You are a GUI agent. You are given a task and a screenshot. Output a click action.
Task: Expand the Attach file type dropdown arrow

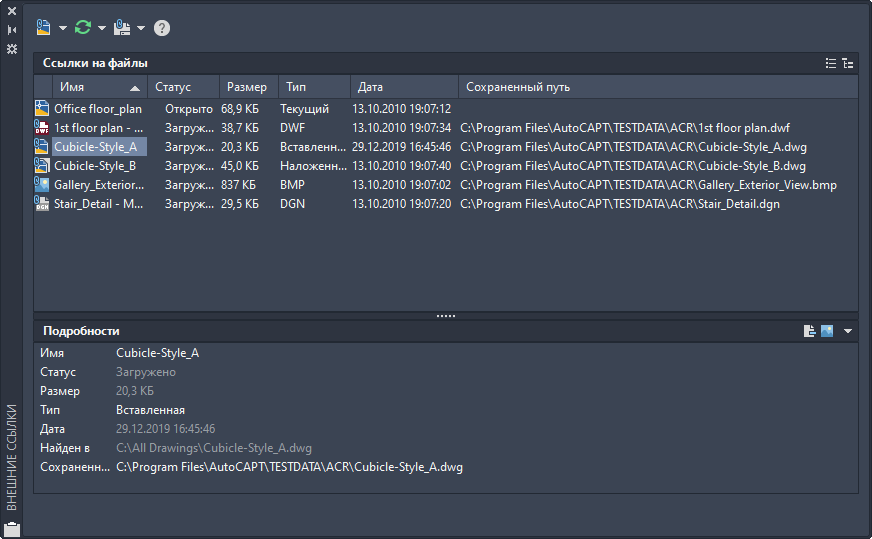point(63,28)
